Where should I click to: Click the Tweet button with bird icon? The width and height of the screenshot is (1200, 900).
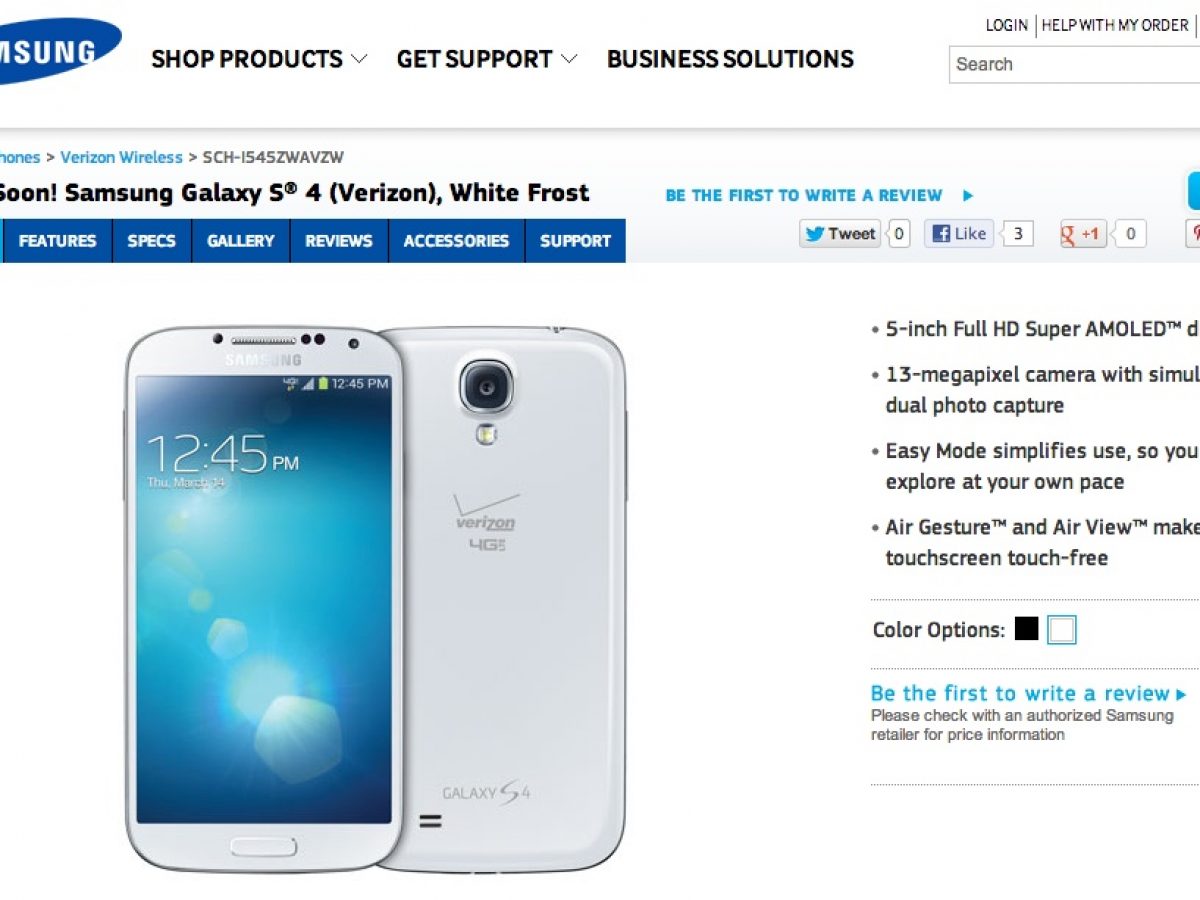coord(840,234)
